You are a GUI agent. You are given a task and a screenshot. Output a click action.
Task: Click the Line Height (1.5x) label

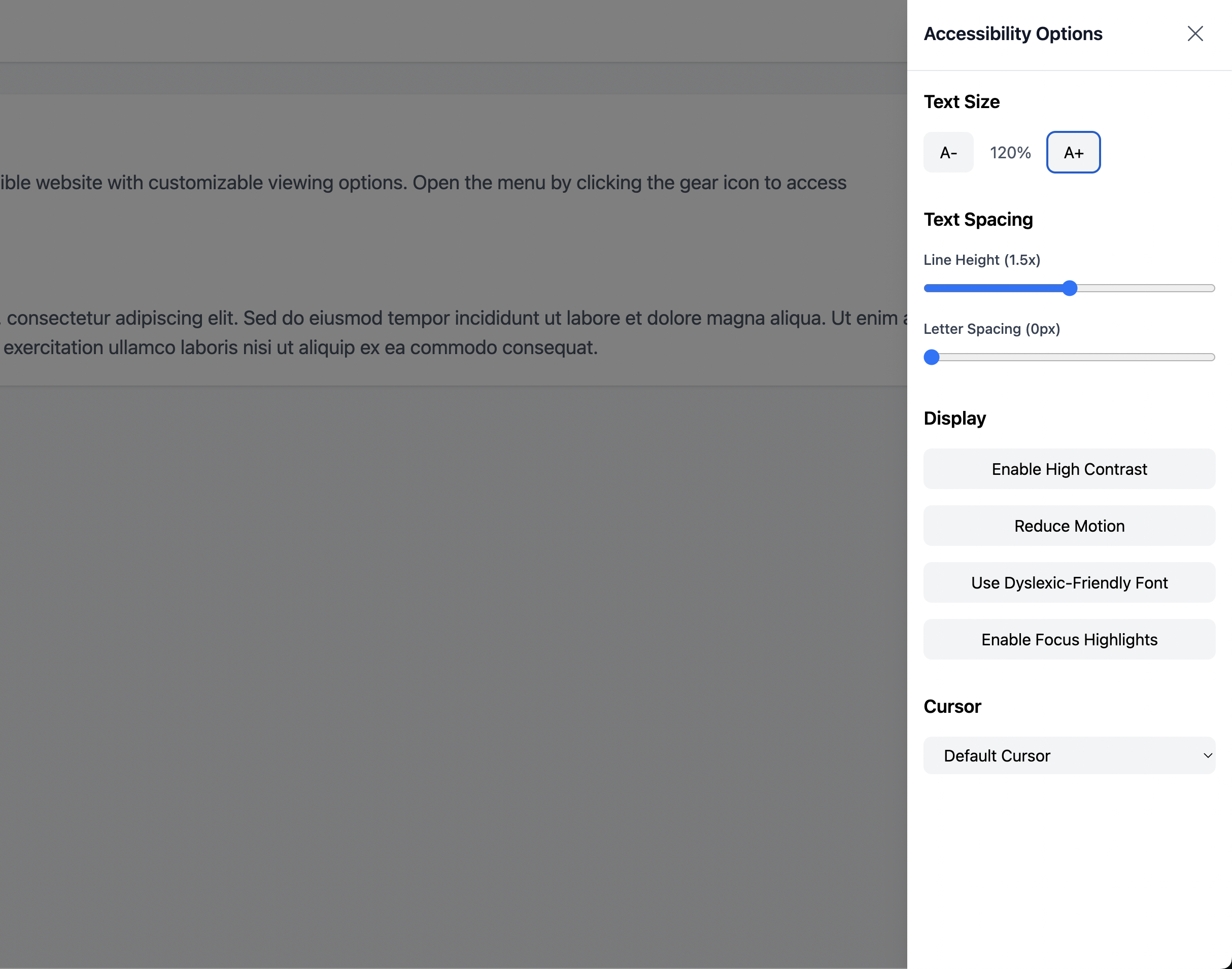coord(982,260)
